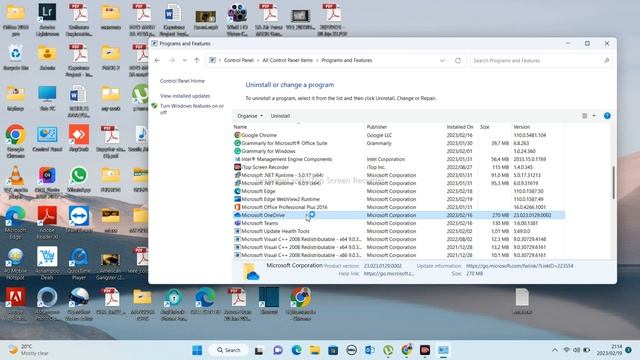Select the Microsoft Teams row
Image resolution: width=640 pixels, height=360 pixels.
pyautogui.click(x=399, y=223)
